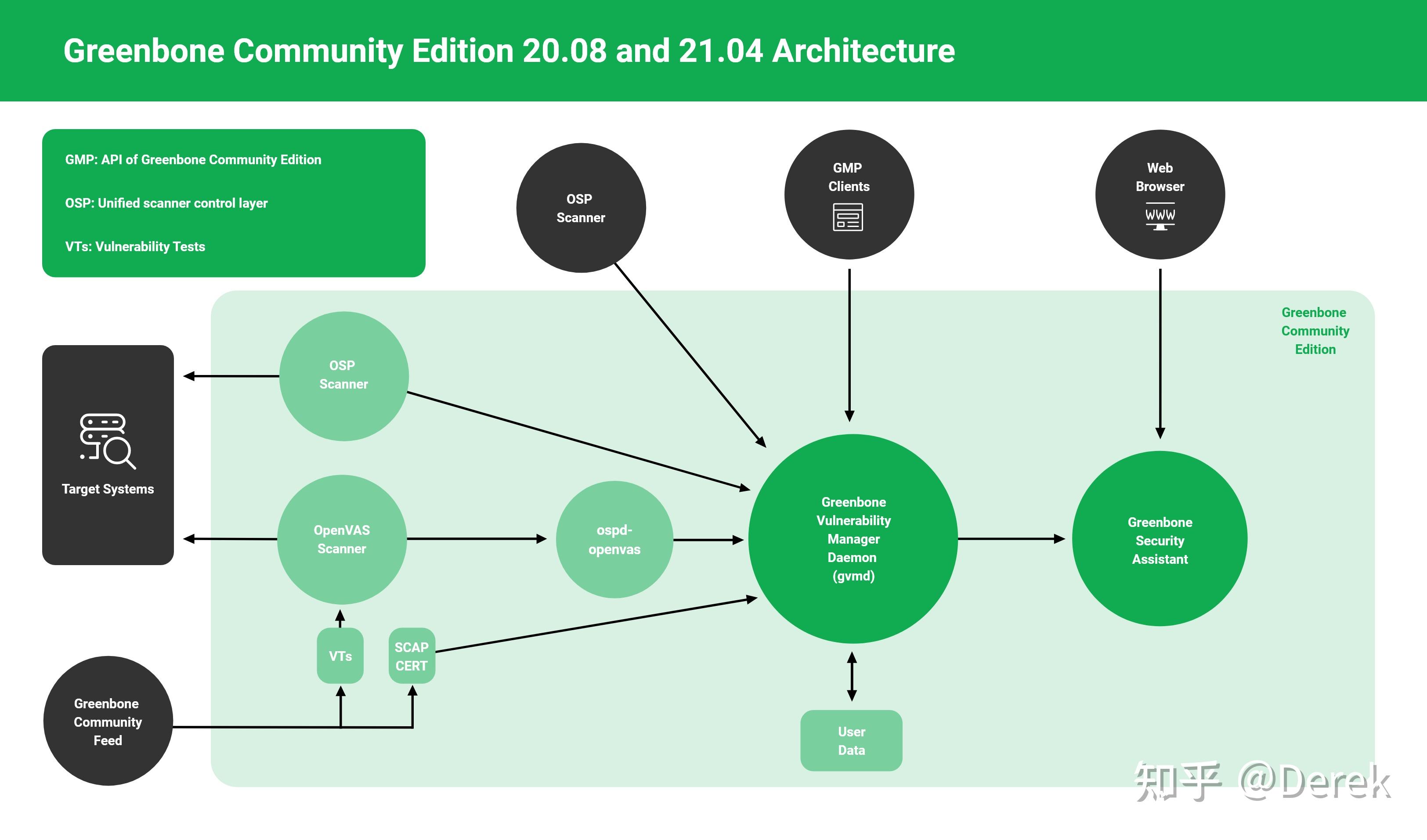Click the Greenbone Security Assistant circle

point(1160,539)
